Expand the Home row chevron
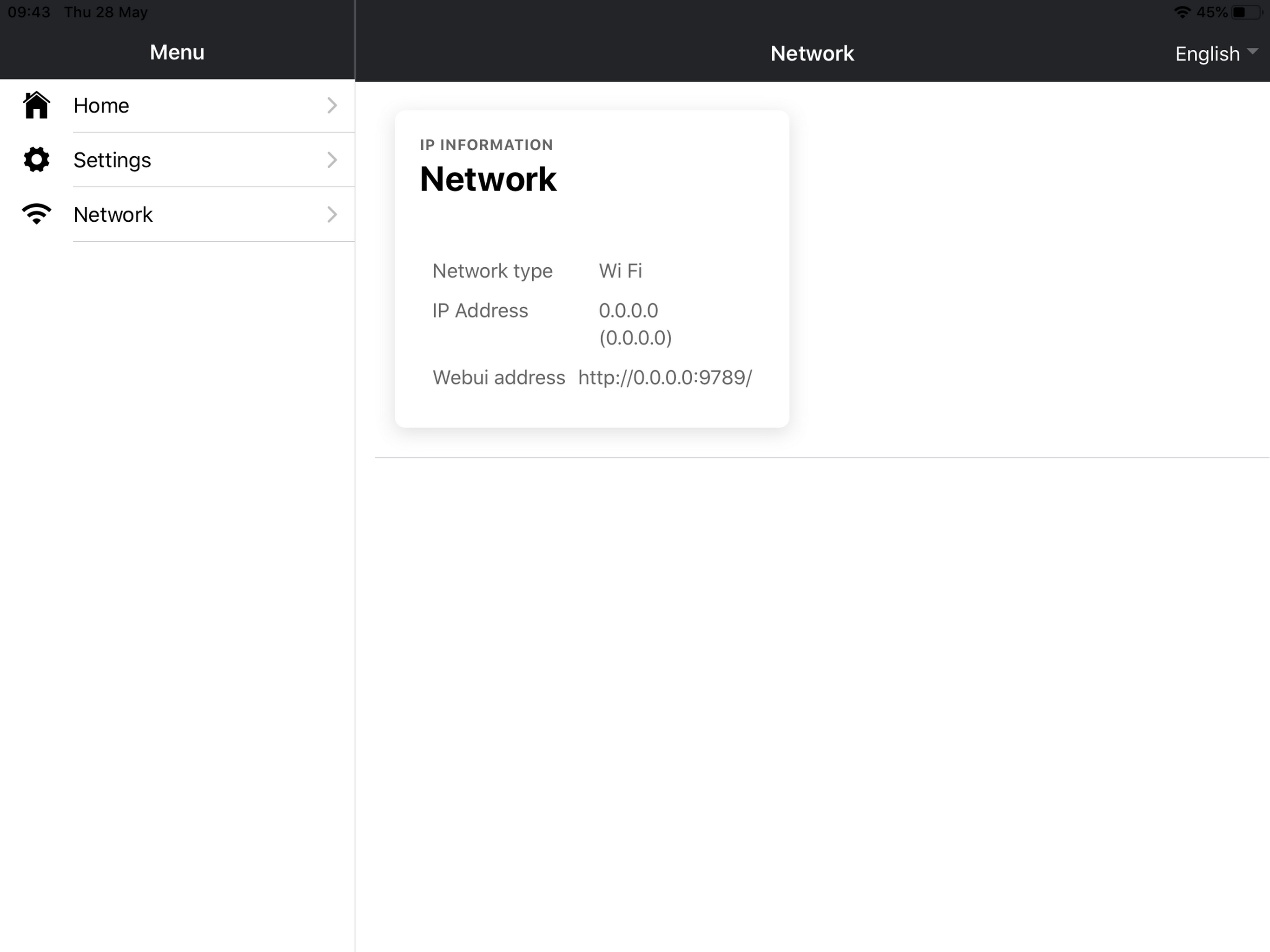Screen dimensions: 1270x952 click(332, 105)
